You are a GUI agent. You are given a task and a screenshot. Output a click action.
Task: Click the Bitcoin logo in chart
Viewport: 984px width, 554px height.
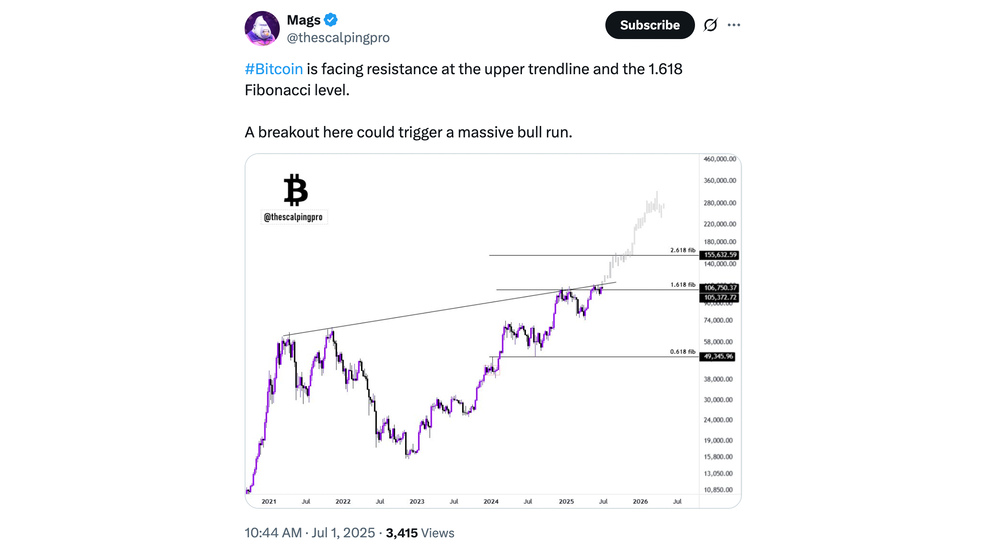[x=296, y=190]
